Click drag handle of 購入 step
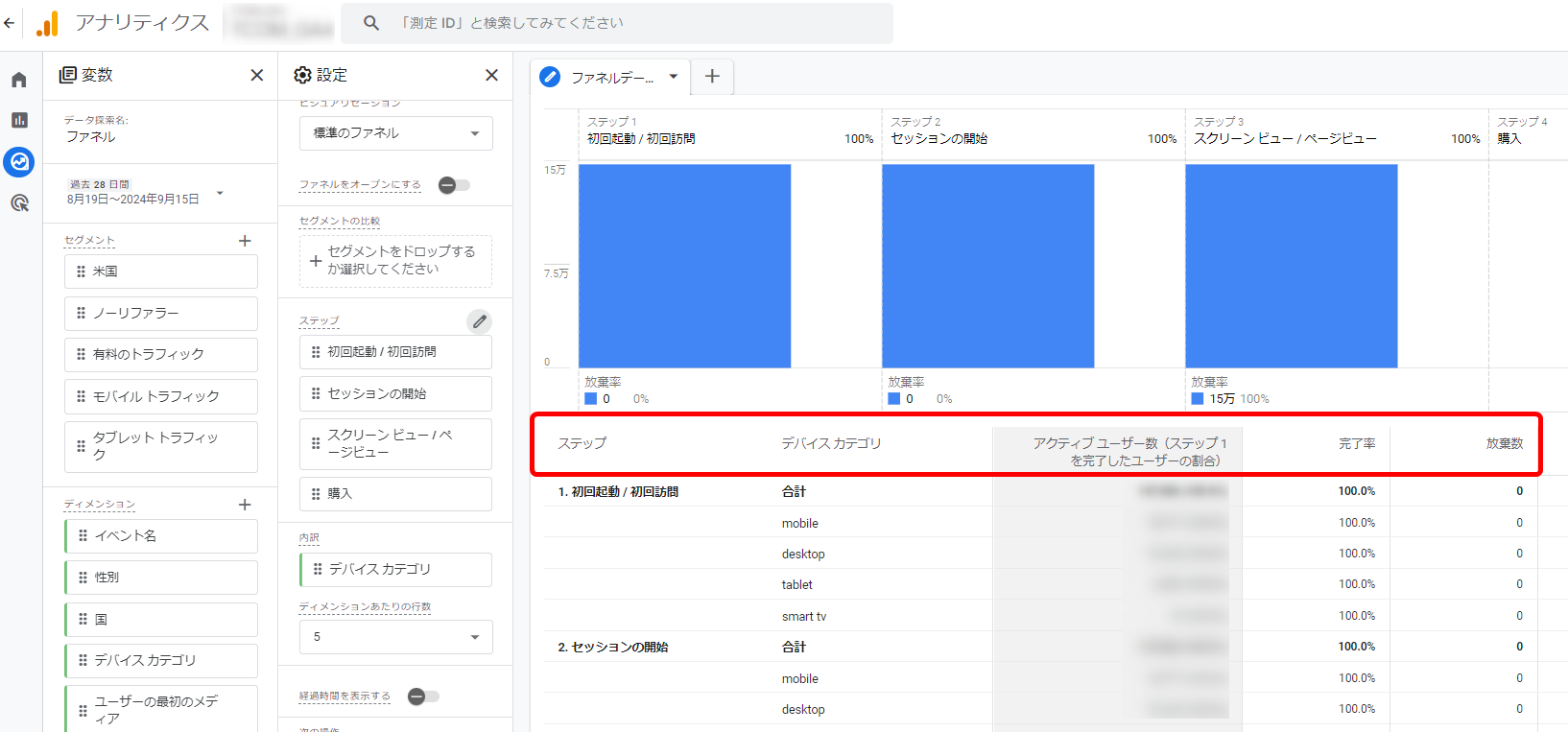1568x732 pixels. (316, 494)
